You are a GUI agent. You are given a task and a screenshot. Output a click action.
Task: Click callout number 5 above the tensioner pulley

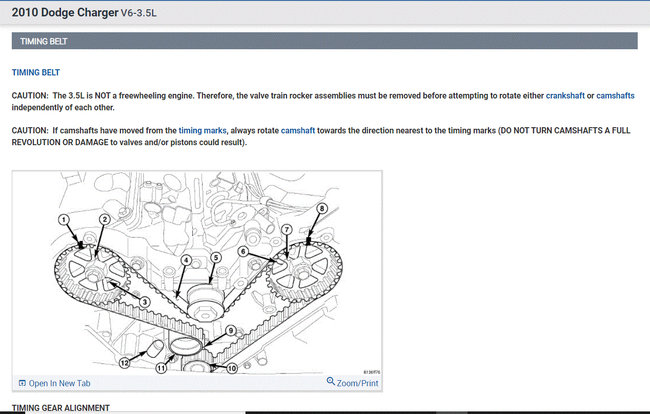pos(215,258)
